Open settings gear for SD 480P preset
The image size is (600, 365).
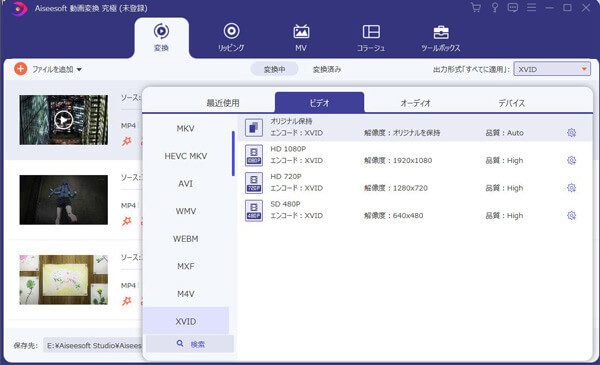tap(571, 215)
